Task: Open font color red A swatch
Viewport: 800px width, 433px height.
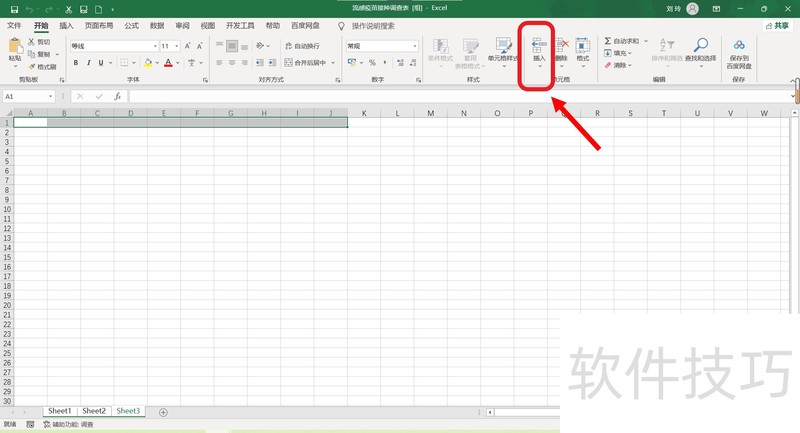Action: point(167,63)
